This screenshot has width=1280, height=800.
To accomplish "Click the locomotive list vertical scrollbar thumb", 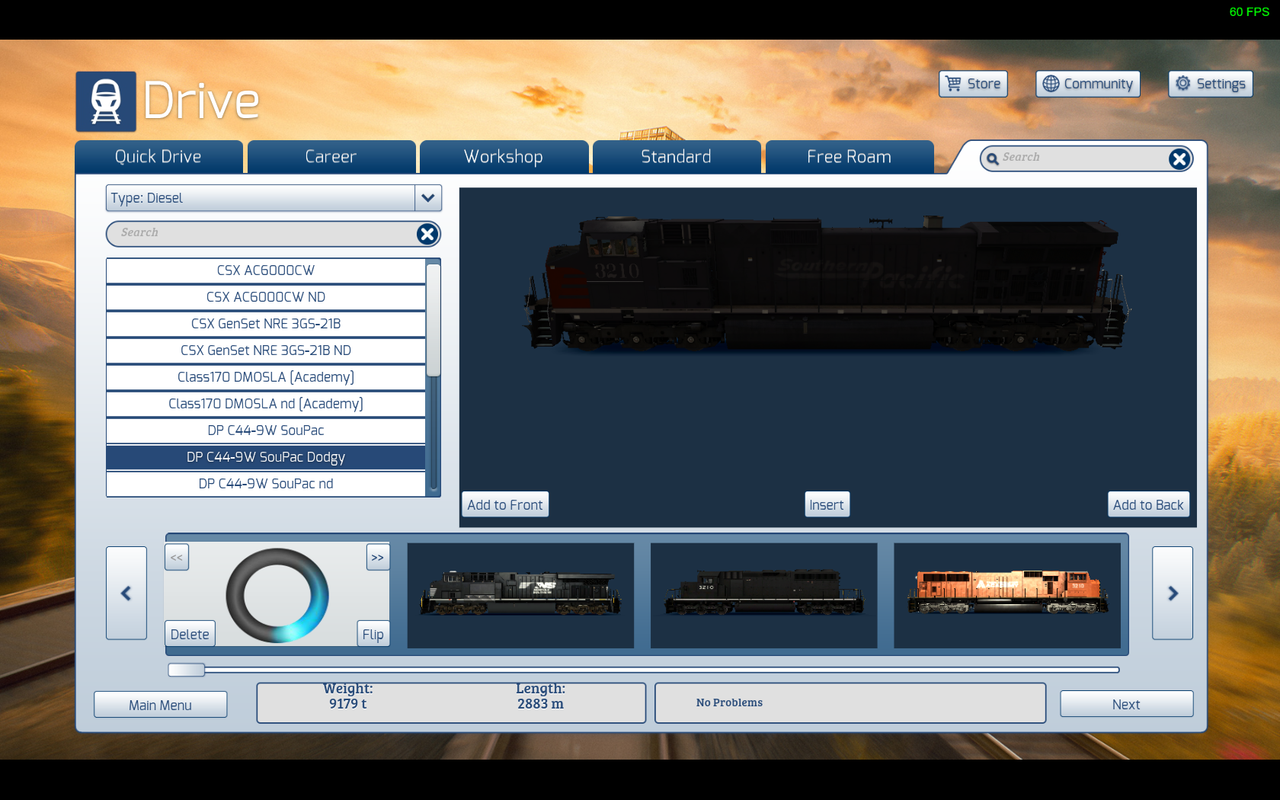I will click(x=433, y=320).
